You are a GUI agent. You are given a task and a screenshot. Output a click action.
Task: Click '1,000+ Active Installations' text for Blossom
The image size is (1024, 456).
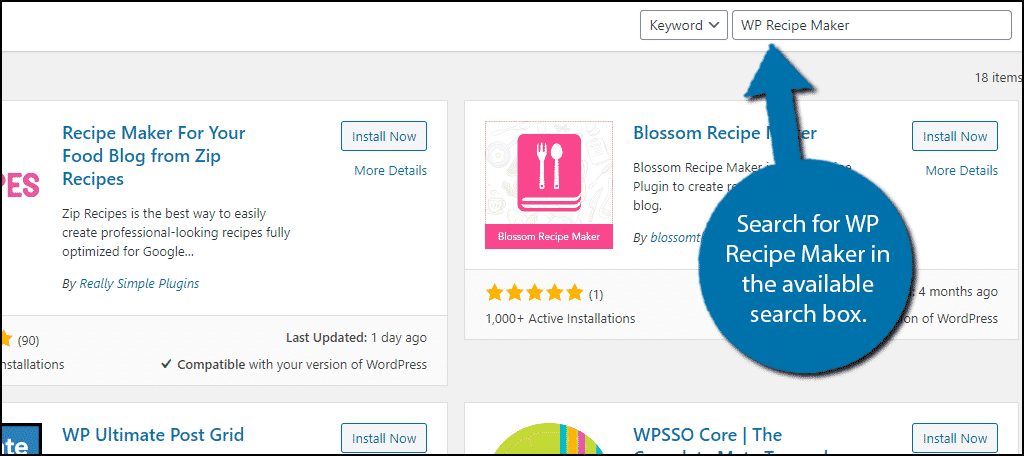(x=560, y=319)
